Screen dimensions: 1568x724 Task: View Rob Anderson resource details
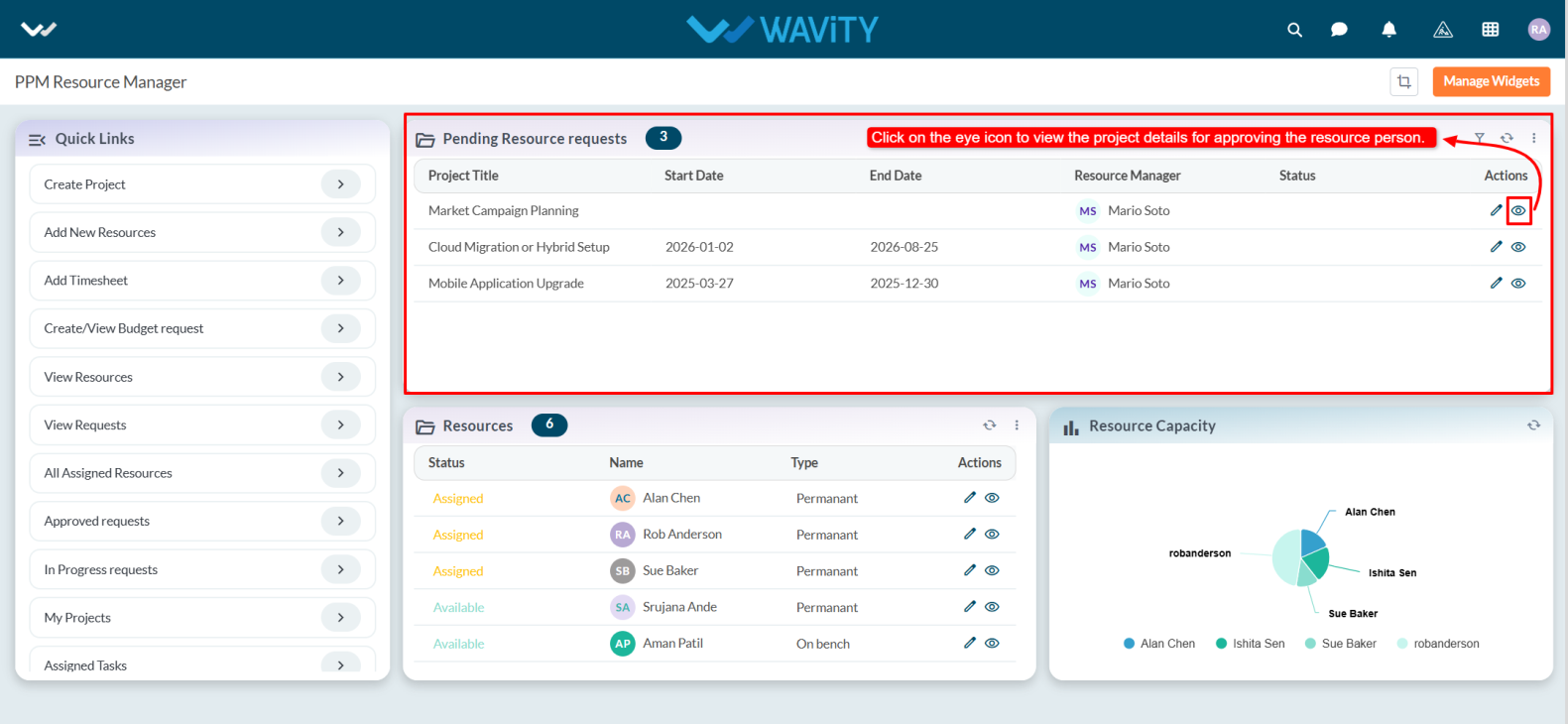coord(992,534)
